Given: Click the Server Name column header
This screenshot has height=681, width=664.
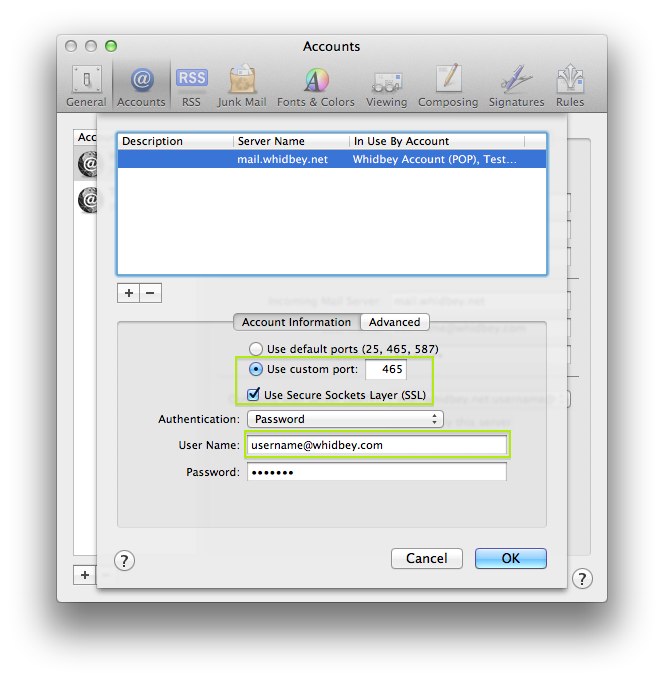Looking at the screenshot, I should tap(291, 141).
